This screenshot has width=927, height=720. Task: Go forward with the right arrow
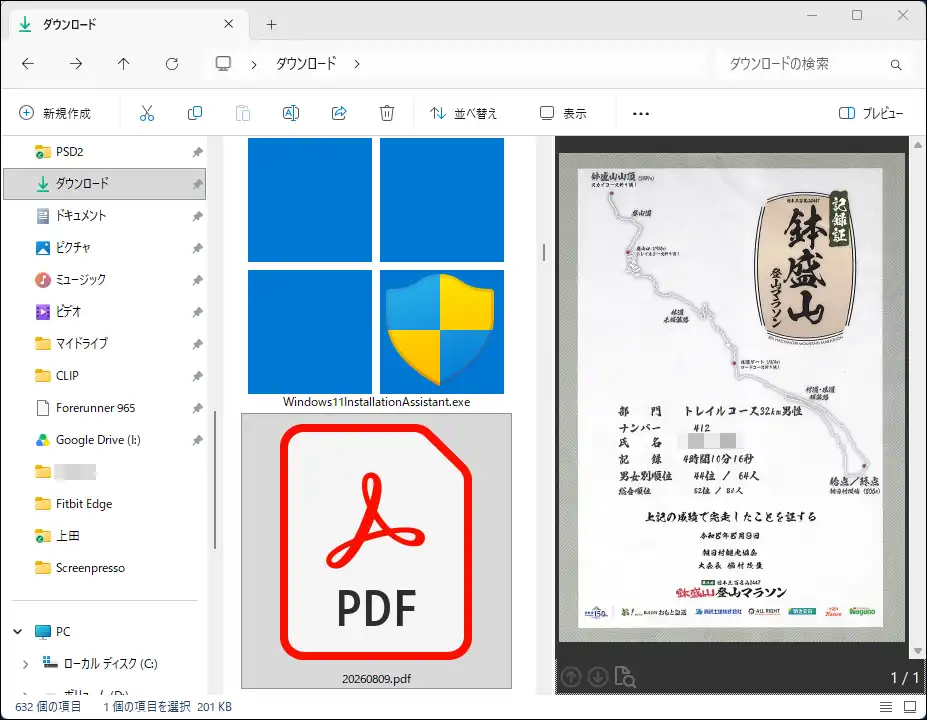tap(76, 64)
